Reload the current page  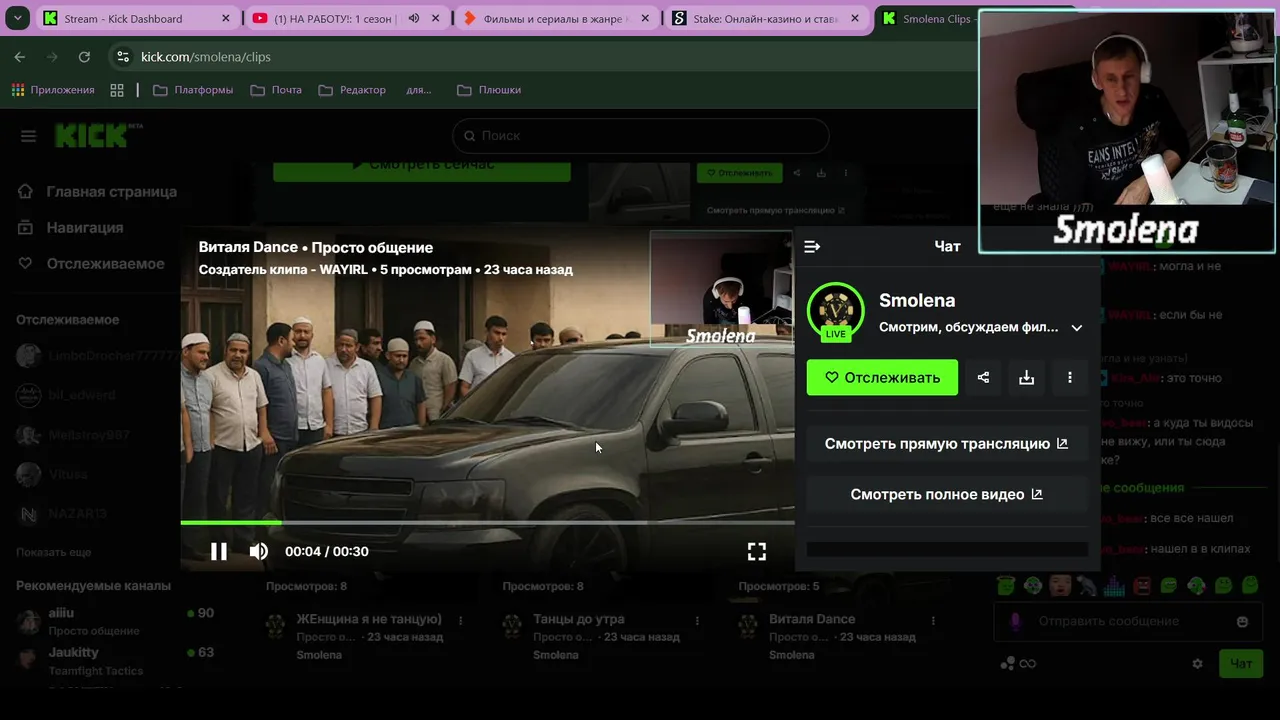(84, 57)
